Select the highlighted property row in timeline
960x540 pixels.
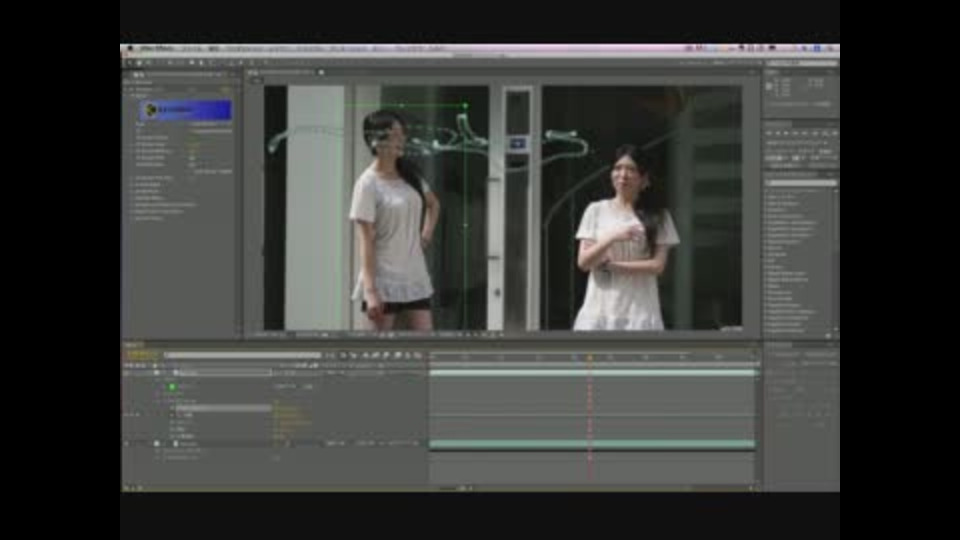[224, 408]
